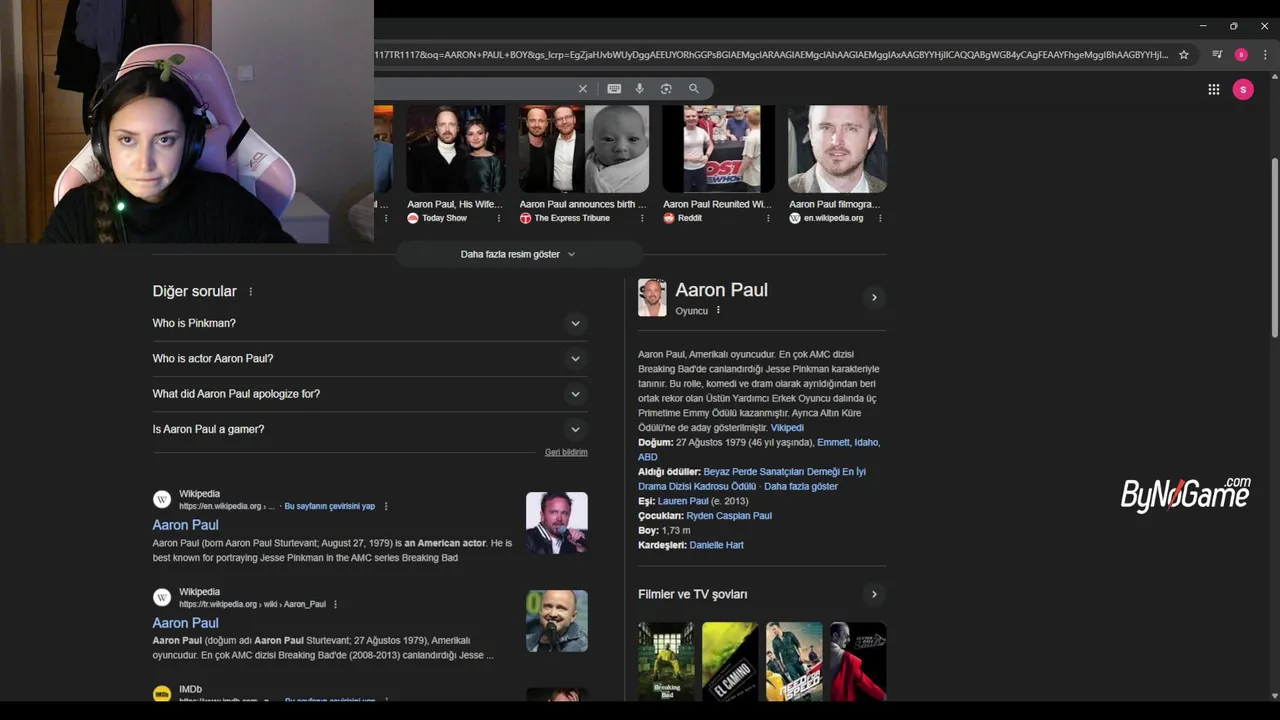Image resolution: width=1280 pixels, height=720 pixels.
Task: Open Chrome profile avatar in the toolbar
Action: [x=1241, y=55]
